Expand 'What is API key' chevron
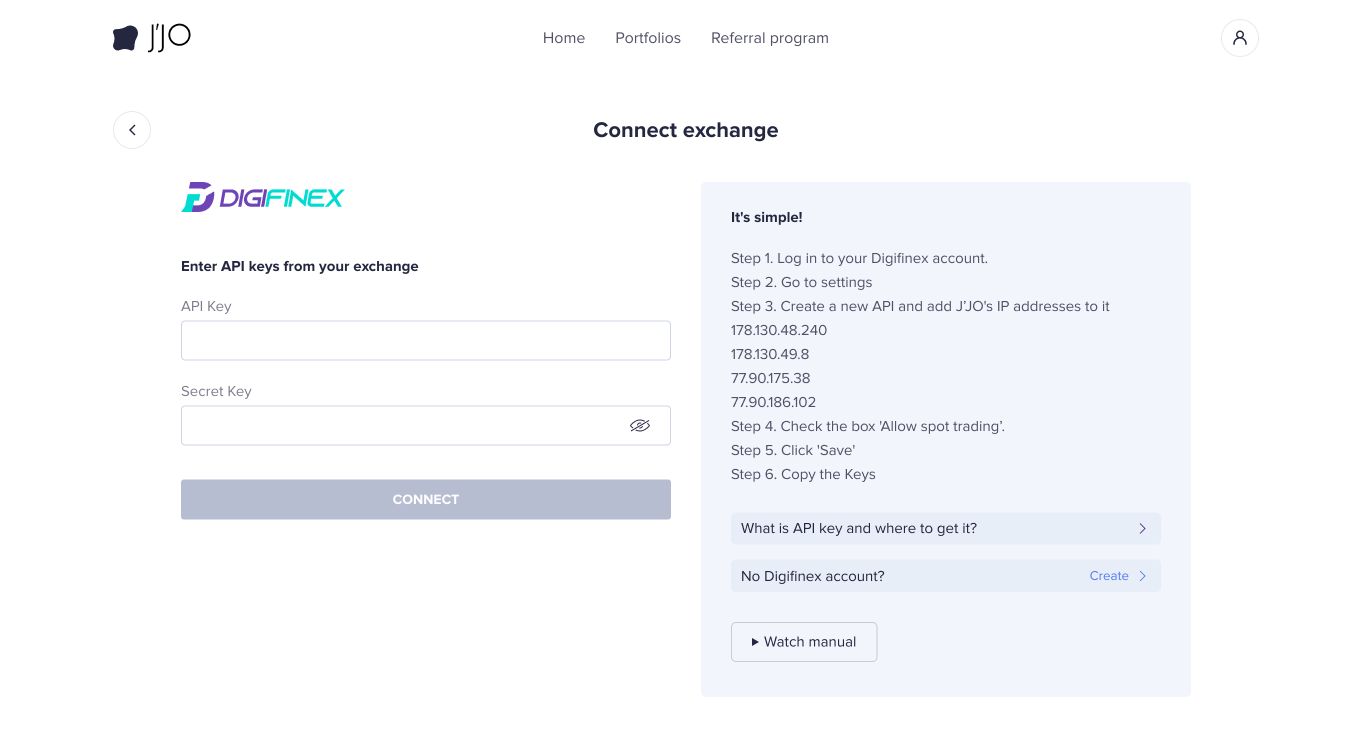 [1142, 528]
